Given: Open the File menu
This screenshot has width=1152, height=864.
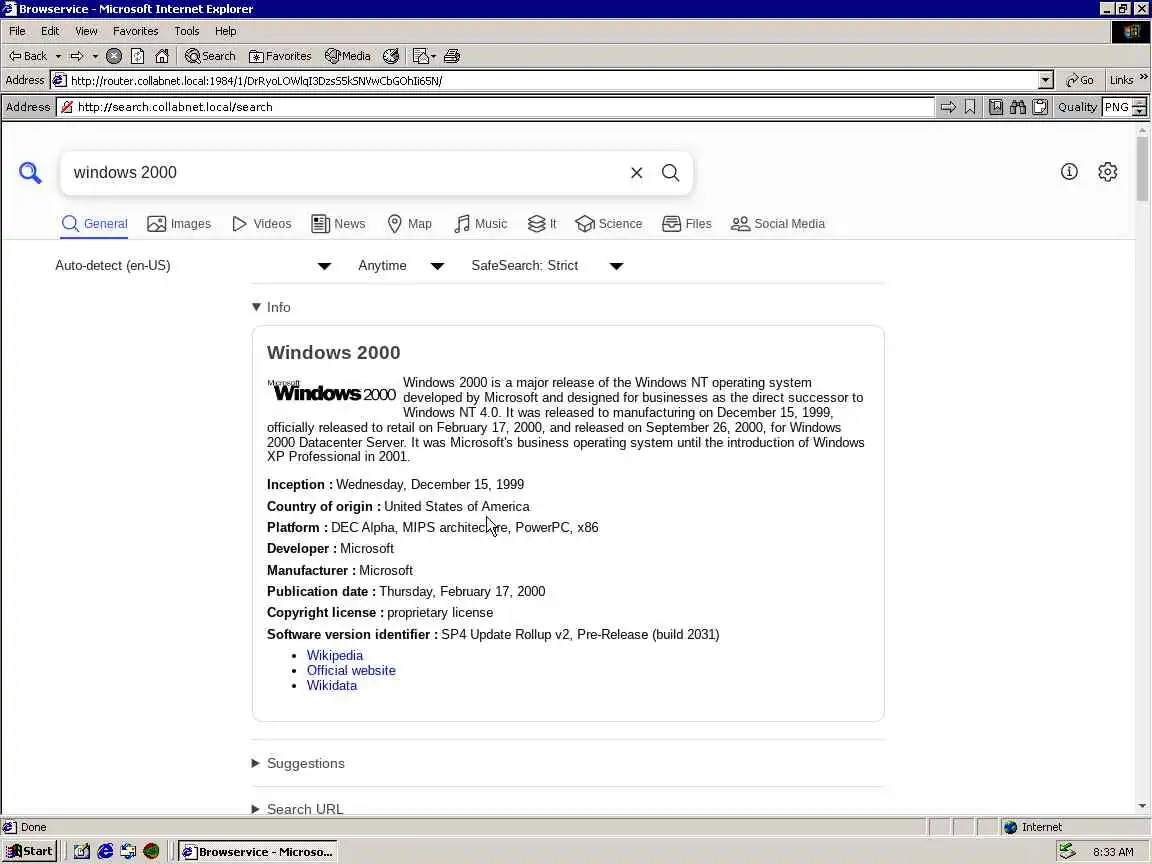Looking at the screenshot, I should (17, 31).
